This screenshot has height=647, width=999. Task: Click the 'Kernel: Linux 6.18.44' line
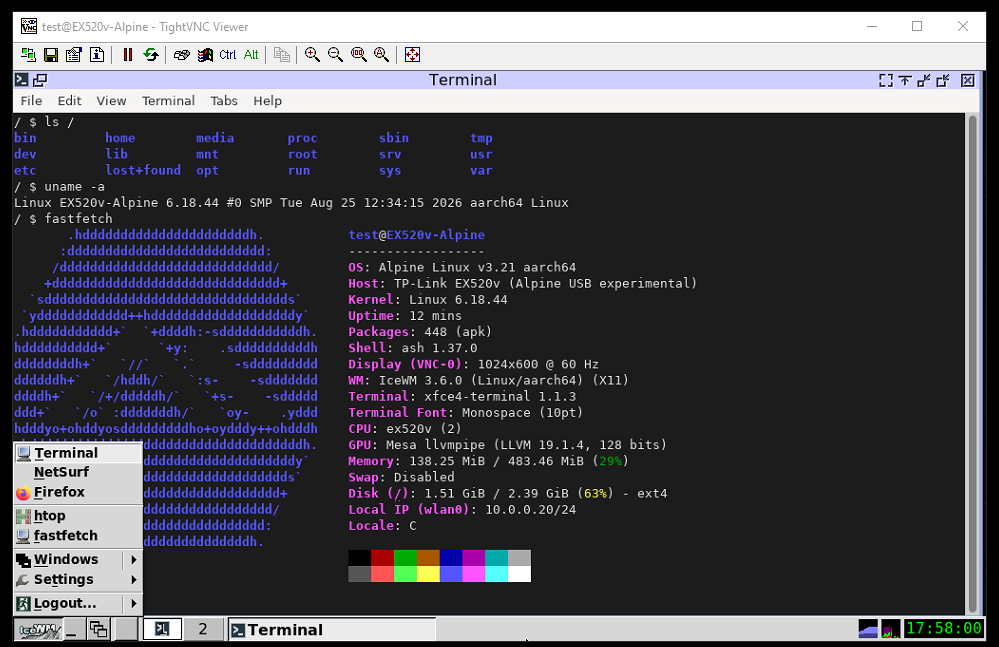pos(428,299)
